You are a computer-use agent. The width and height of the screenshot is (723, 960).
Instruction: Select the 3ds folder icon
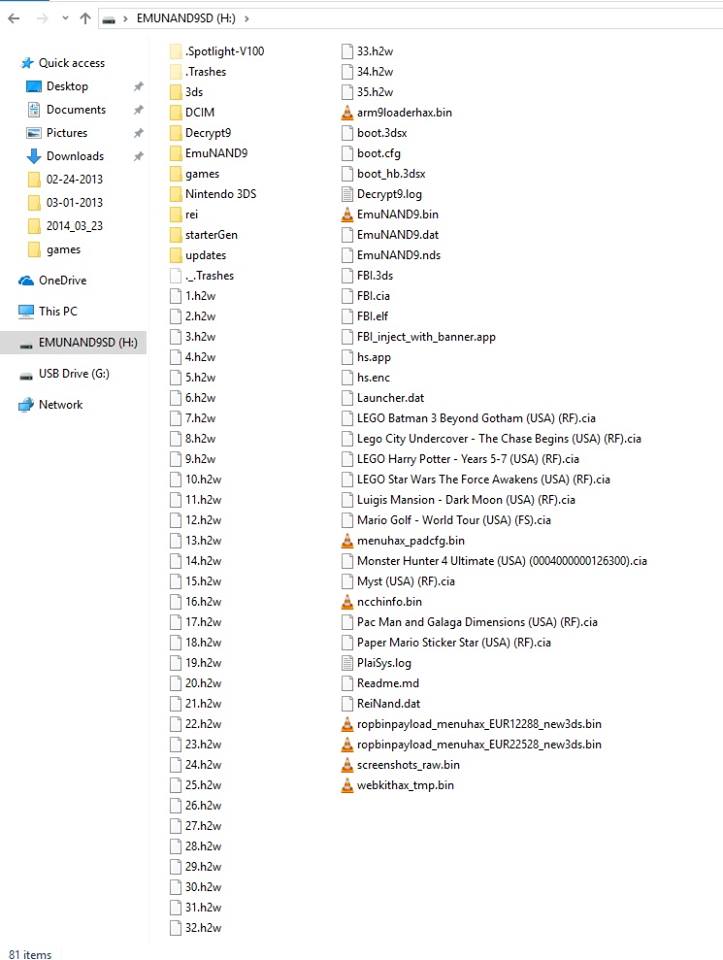coord(176,92)
